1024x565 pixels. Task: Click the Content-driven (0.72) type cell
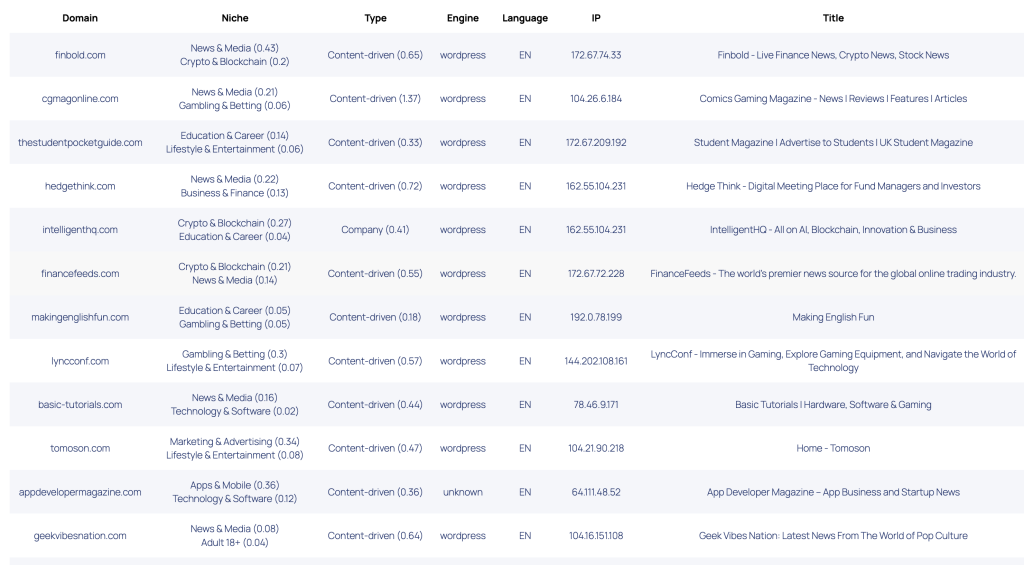375,186
